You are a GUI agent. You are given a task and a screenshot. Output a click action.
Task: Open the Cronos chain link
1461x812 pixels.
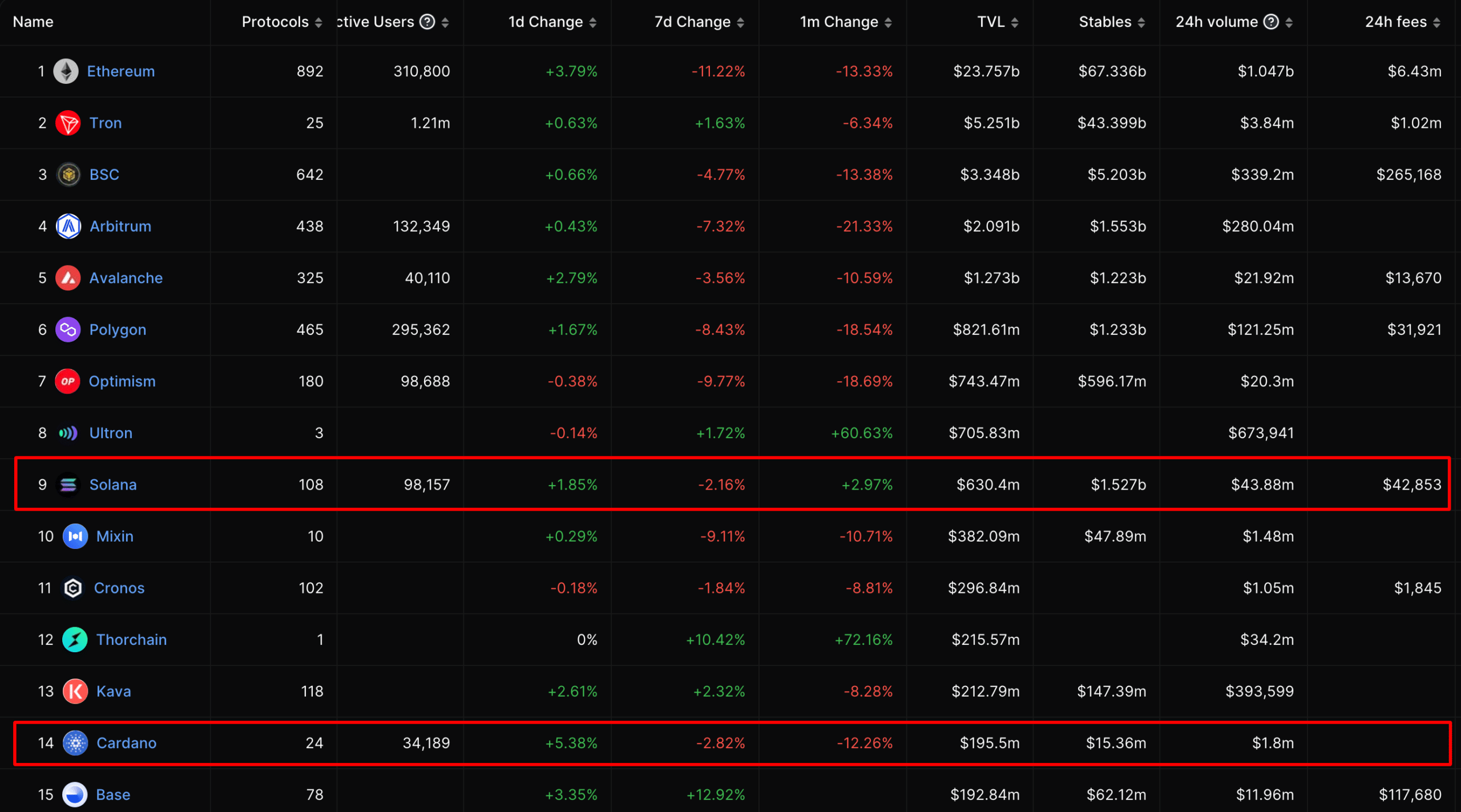click(x=119, y=588)
